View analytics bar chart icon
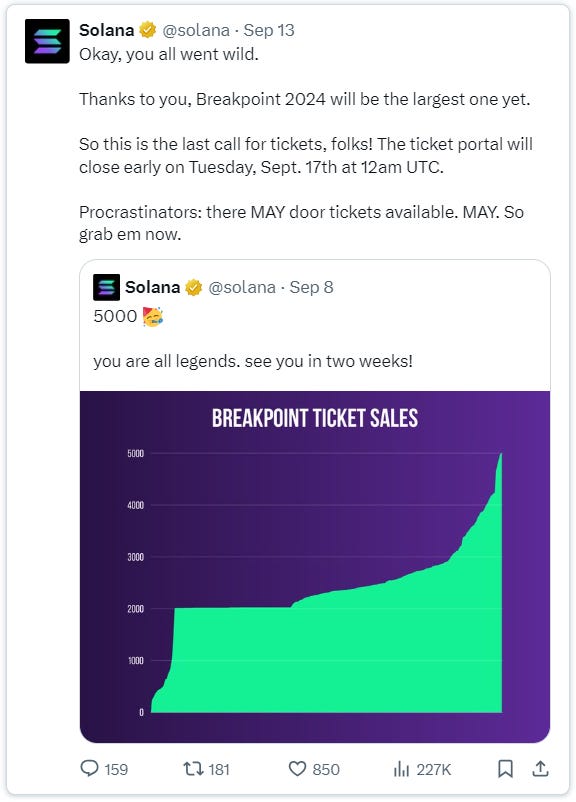This screenshot has height=802, width=576. click(402, 768)
